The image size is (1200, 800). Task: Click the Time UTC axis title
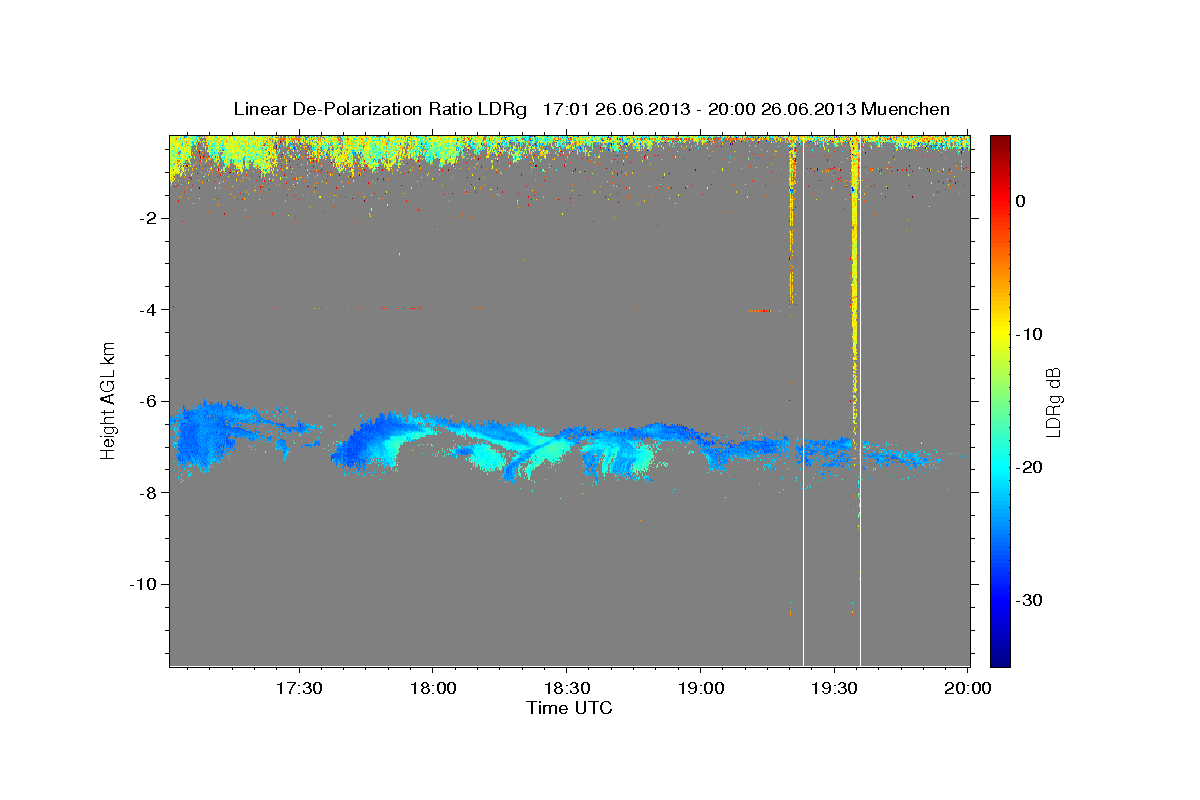[x=569, y=708]
